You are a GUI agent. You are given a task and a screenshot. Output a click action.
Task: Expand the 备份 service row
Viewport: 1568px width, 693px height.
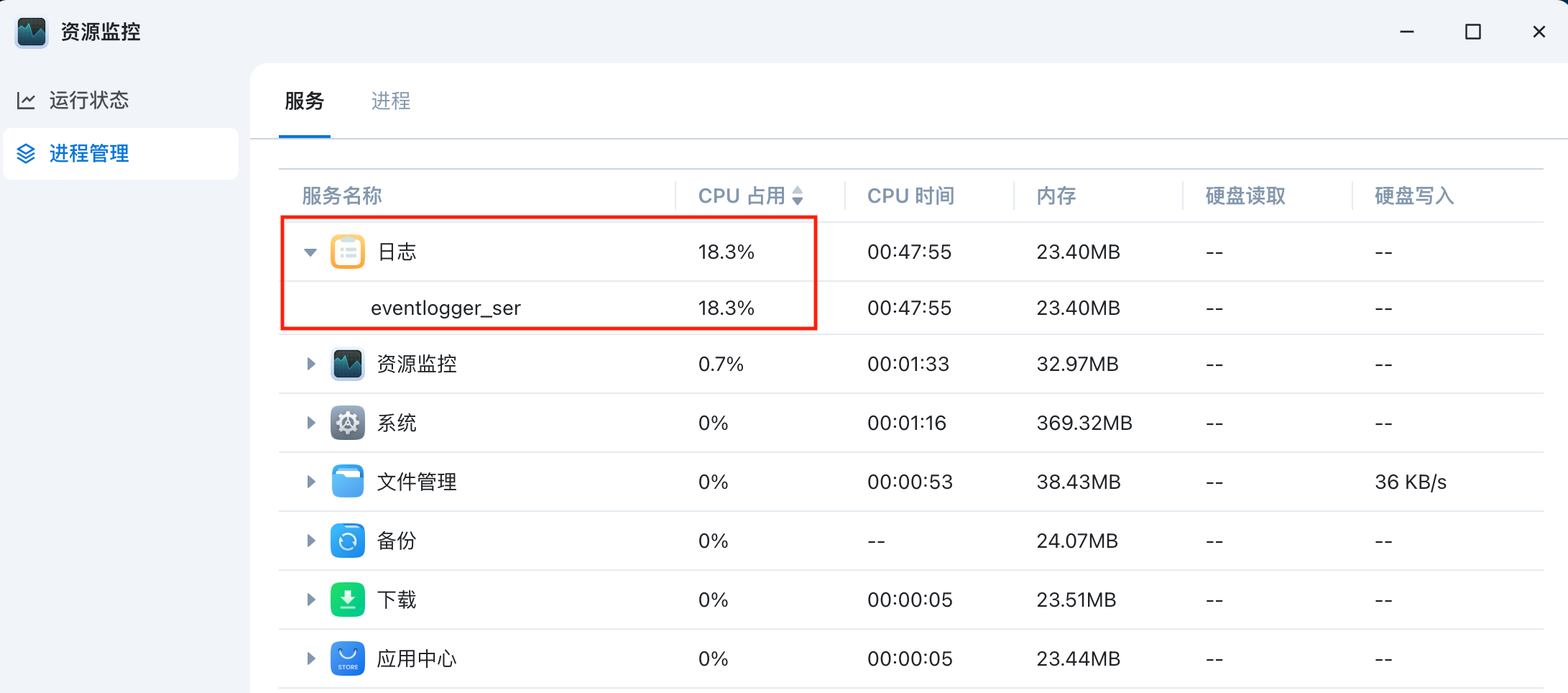tap(310, 541)
